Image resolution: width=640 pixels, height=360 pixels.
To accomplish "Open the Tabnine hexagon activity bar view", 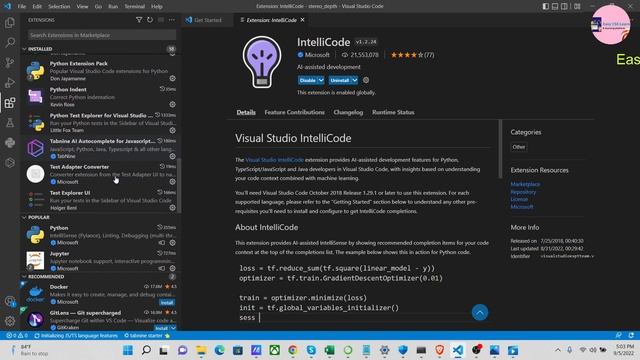I will pyautogui.click(x=10, y=162).
